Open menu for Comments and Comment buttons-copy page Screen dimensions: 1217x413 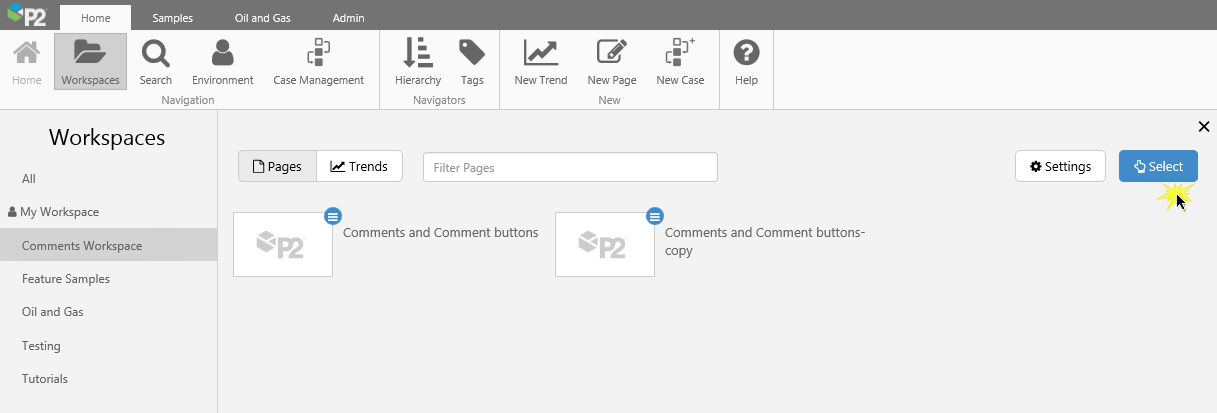(x=655, y=215)
